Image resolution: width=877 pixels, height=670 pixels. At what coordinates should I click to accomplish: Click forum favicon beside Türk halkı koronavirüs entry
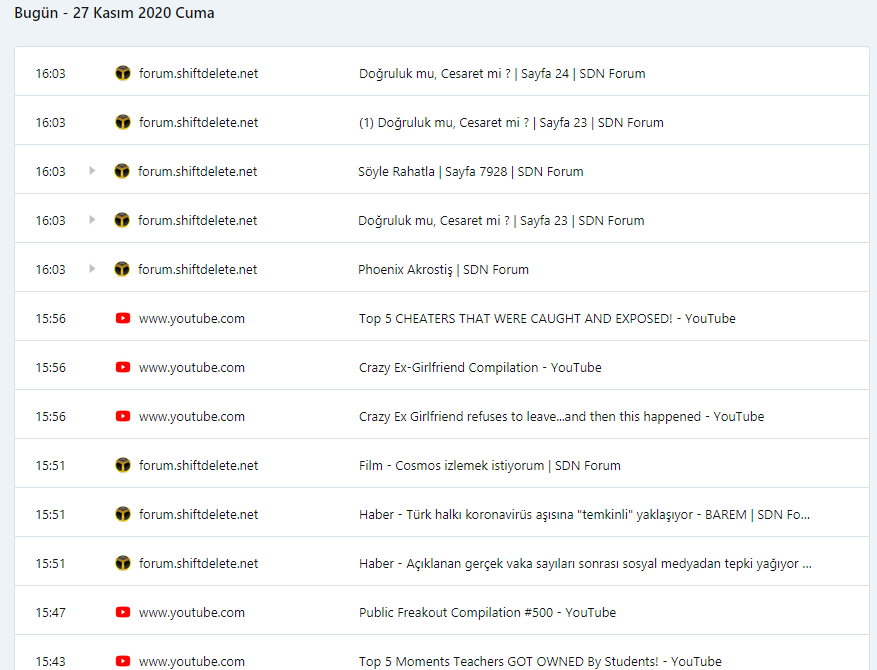tap(123, 514)
